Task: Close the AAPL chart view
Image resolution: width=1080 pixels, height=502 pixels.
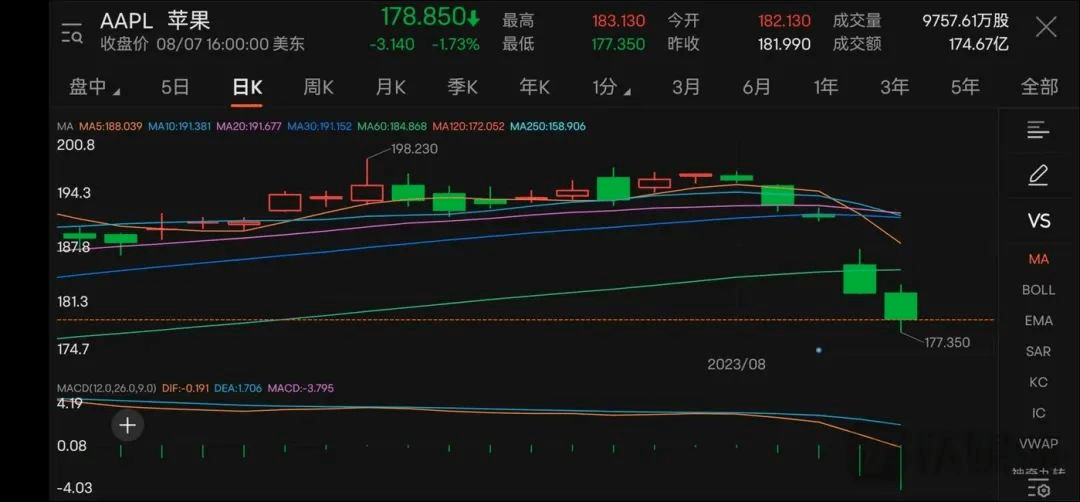Action: 1045,27
